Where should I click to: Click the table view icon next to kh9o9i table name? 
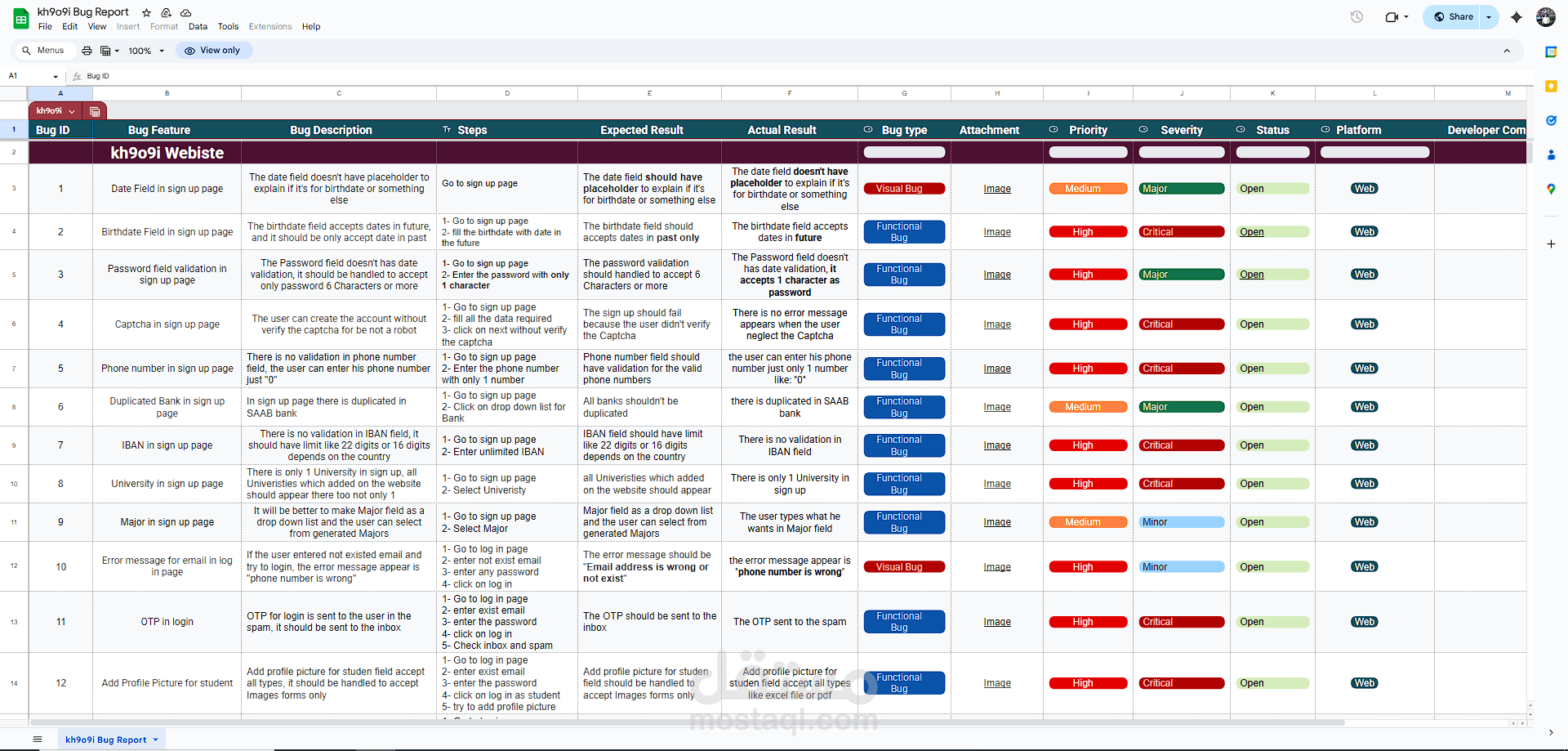[95, 111]
